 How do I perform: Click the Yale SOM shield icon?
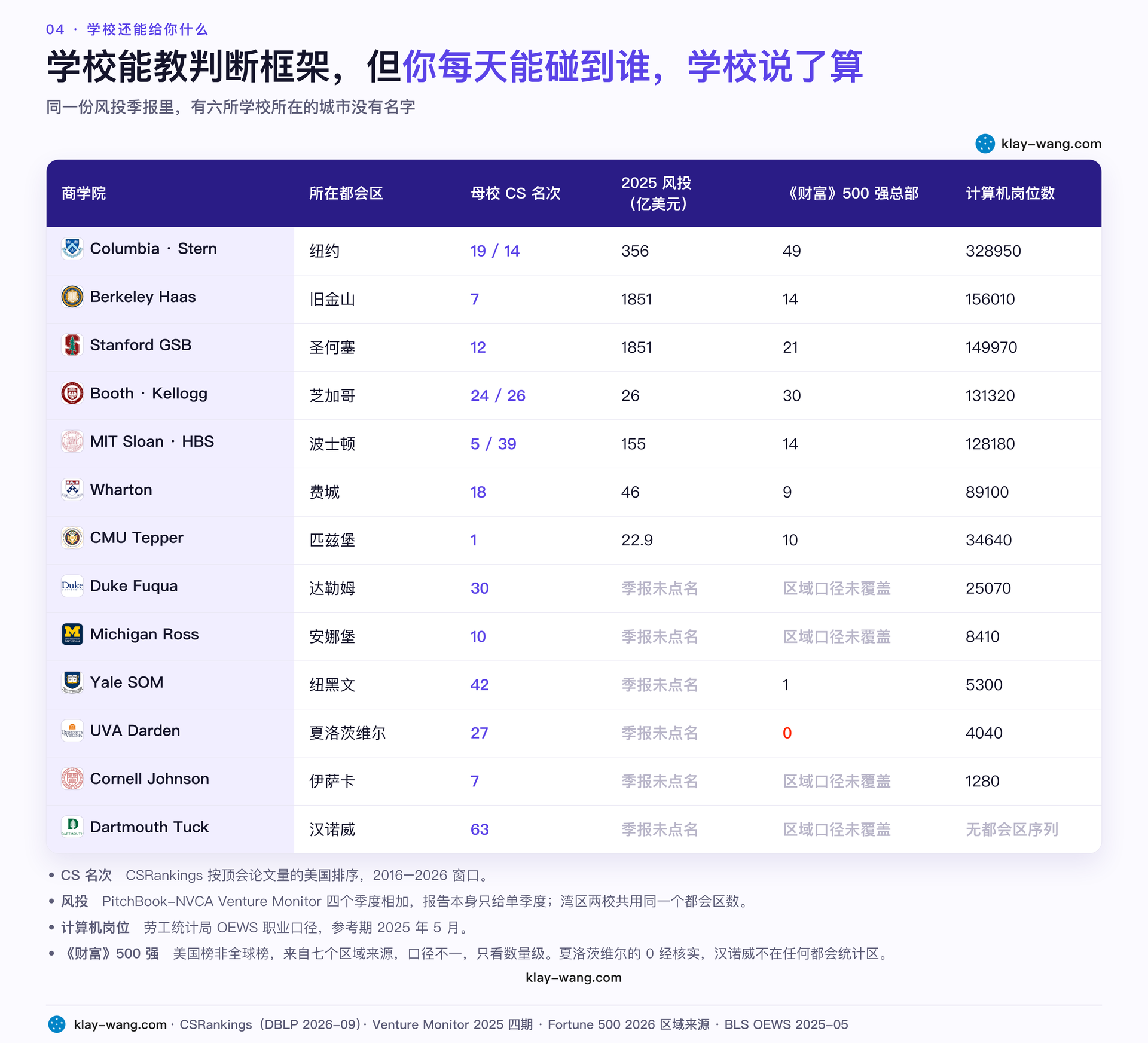pyautogui.click(x=72, y=682)
